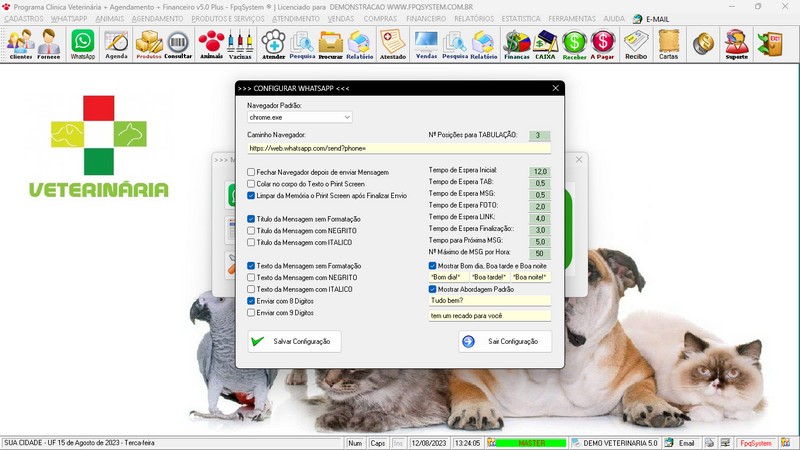
Task: Click the red A Pagar icon
Action: pyautogui.click(x=603, y=44)
